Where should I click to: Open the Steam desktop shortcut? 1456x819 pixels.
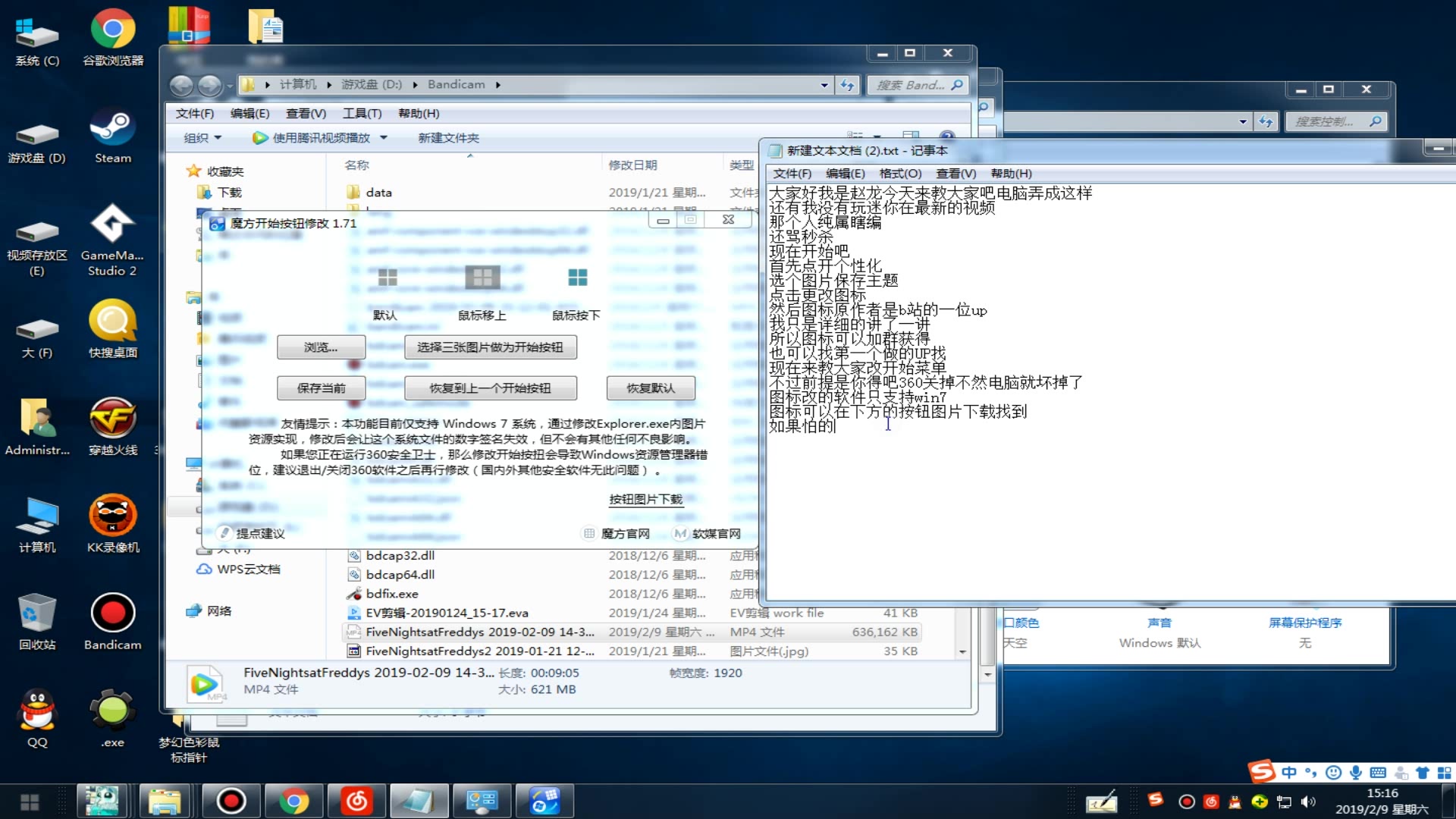(x=112, y=135)
